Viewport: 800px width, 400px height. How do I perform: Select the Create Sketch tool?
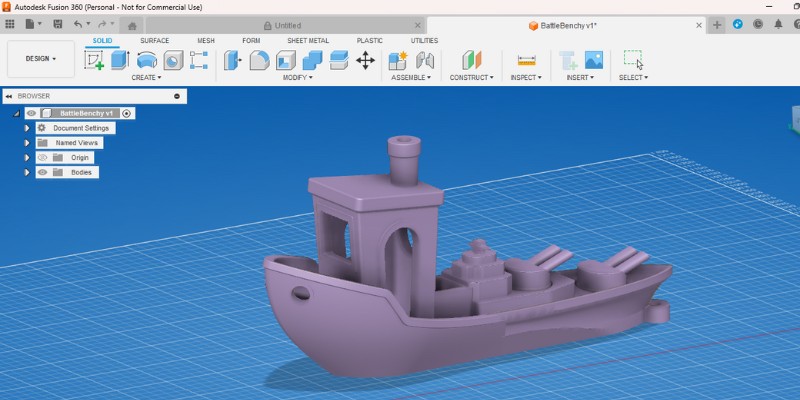pyautogui.click(x=94, y=60)
